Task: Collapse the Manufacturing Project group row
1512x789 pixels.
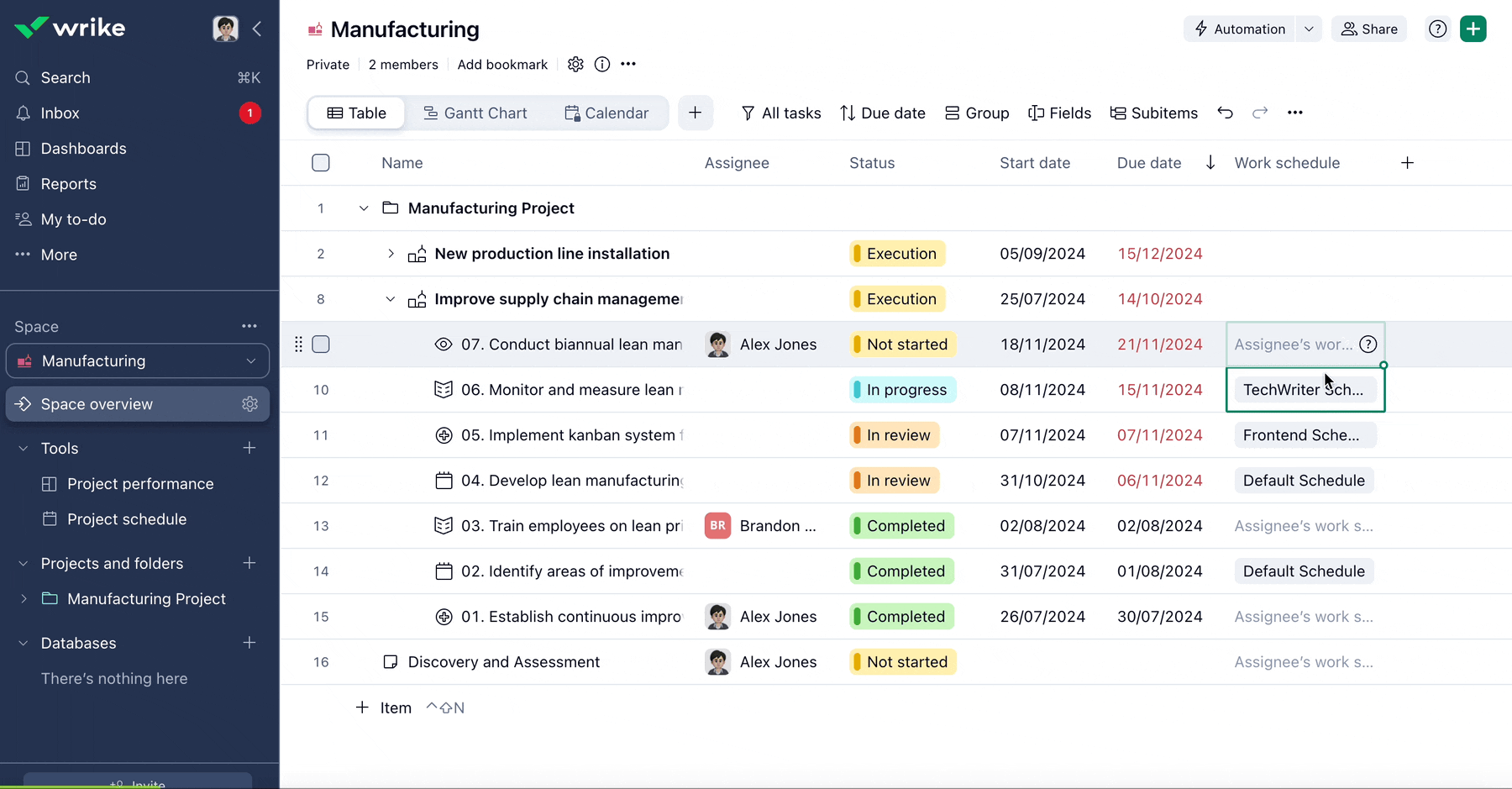Action: coord(363,208)
